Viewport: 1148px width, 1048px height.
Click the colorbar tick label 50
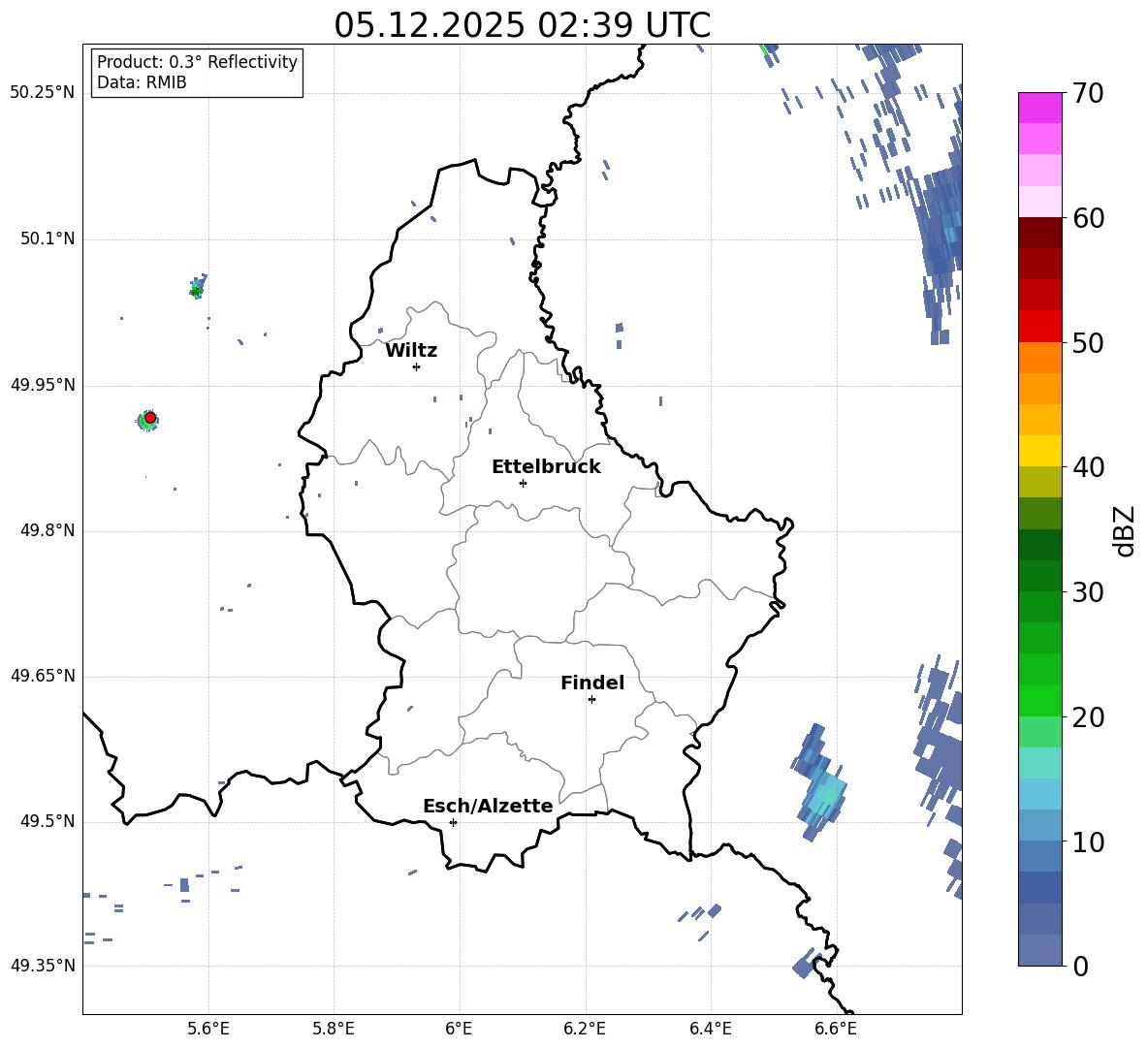[1088, 342]
